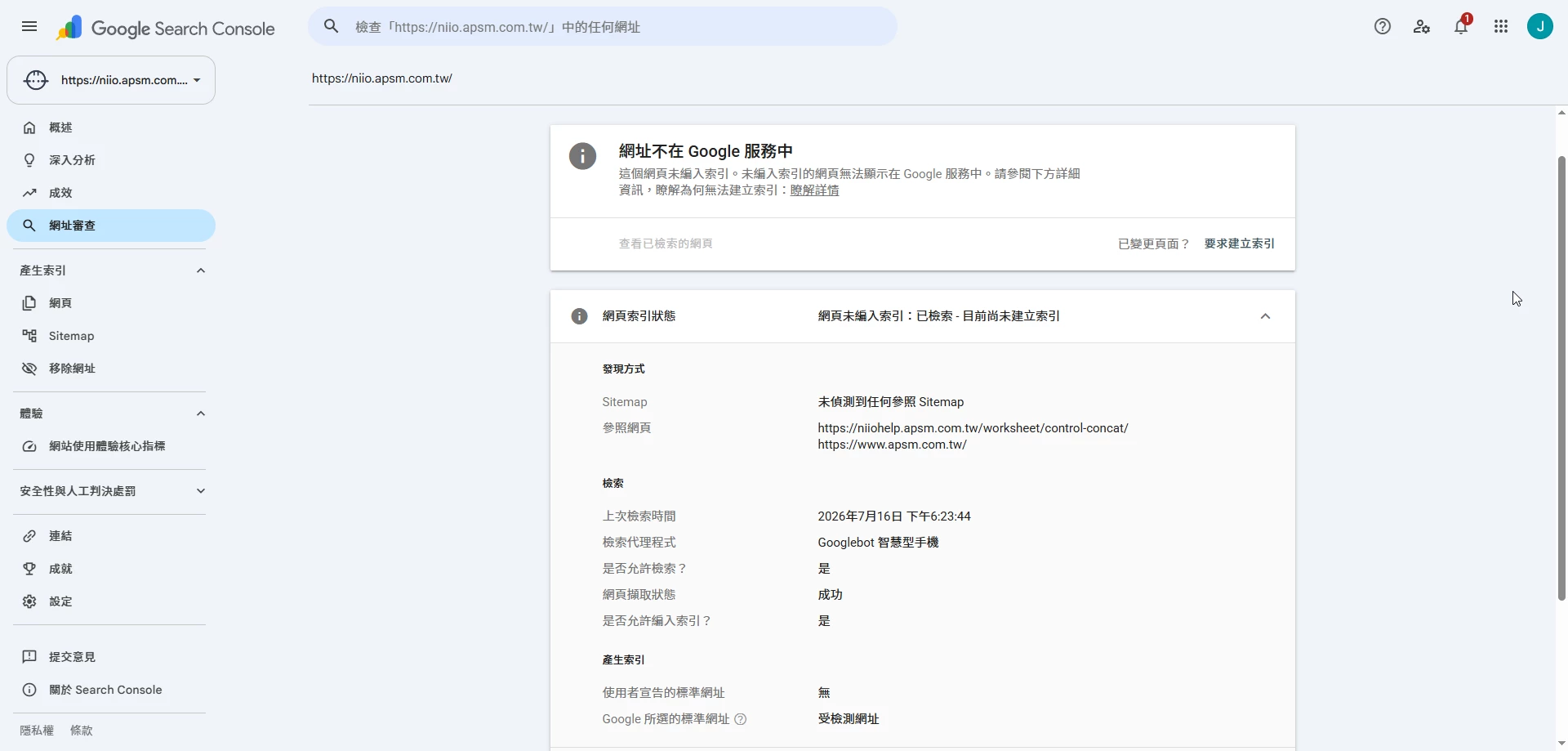The image size is (1568, 751).
Task: Expand the 安全性與人工判決處罰 section
Action: pos(201,491)
